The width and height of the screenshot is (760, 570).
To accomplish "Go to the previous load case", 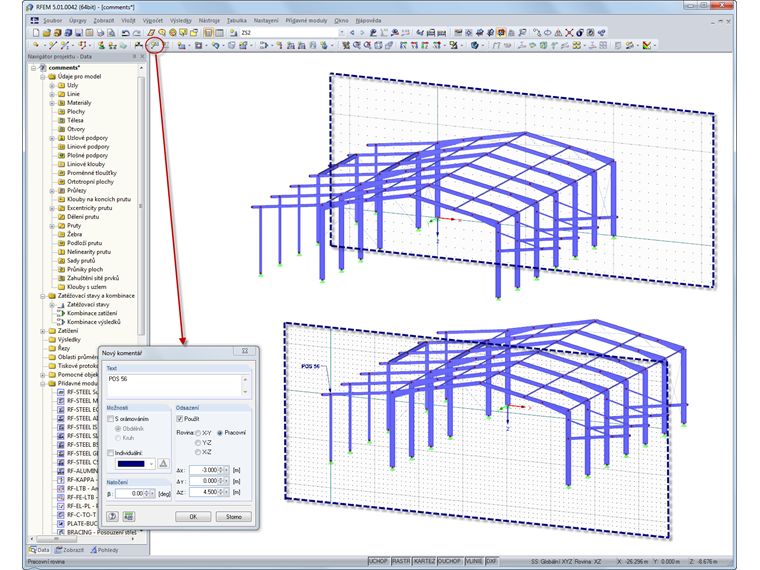I will pos(352,32).
